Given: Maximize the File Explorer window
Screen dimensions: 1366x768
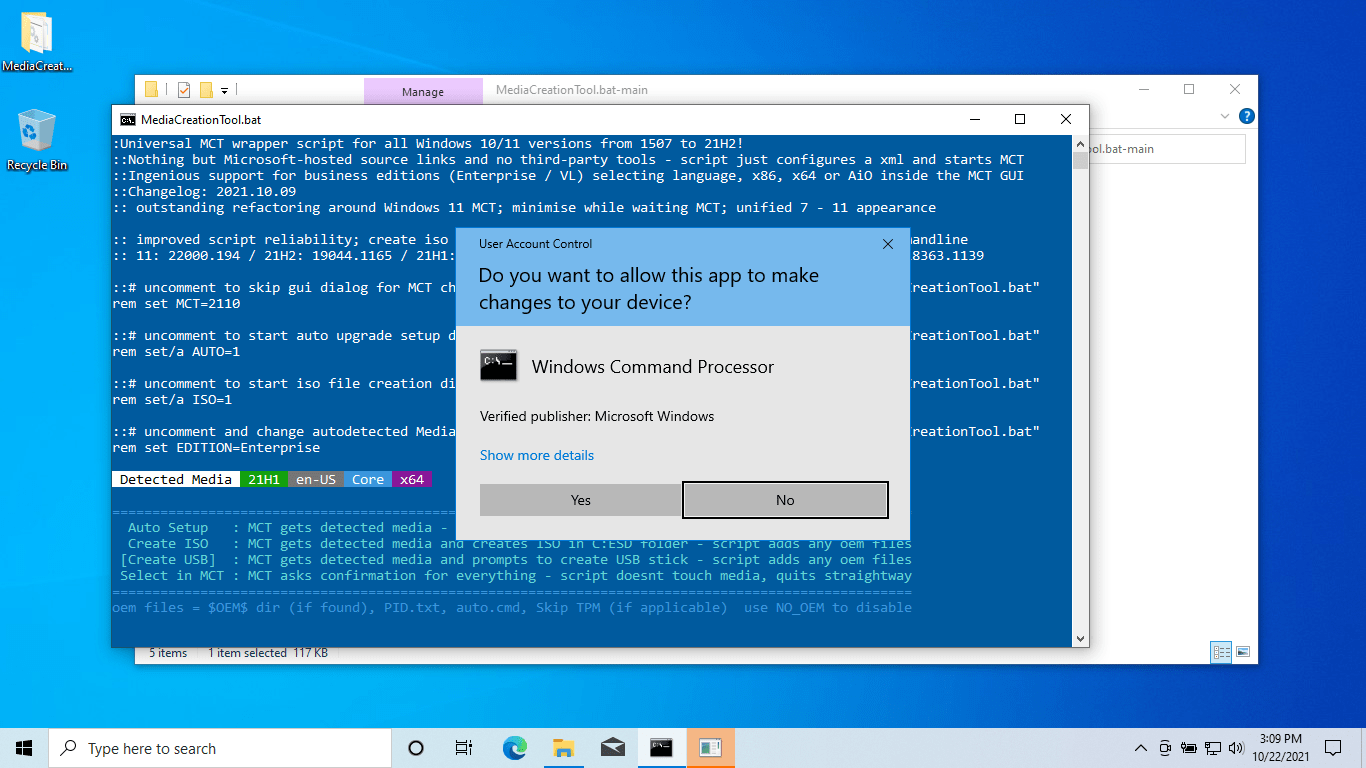Looking at the screenshot, I should click(1189, 89).
